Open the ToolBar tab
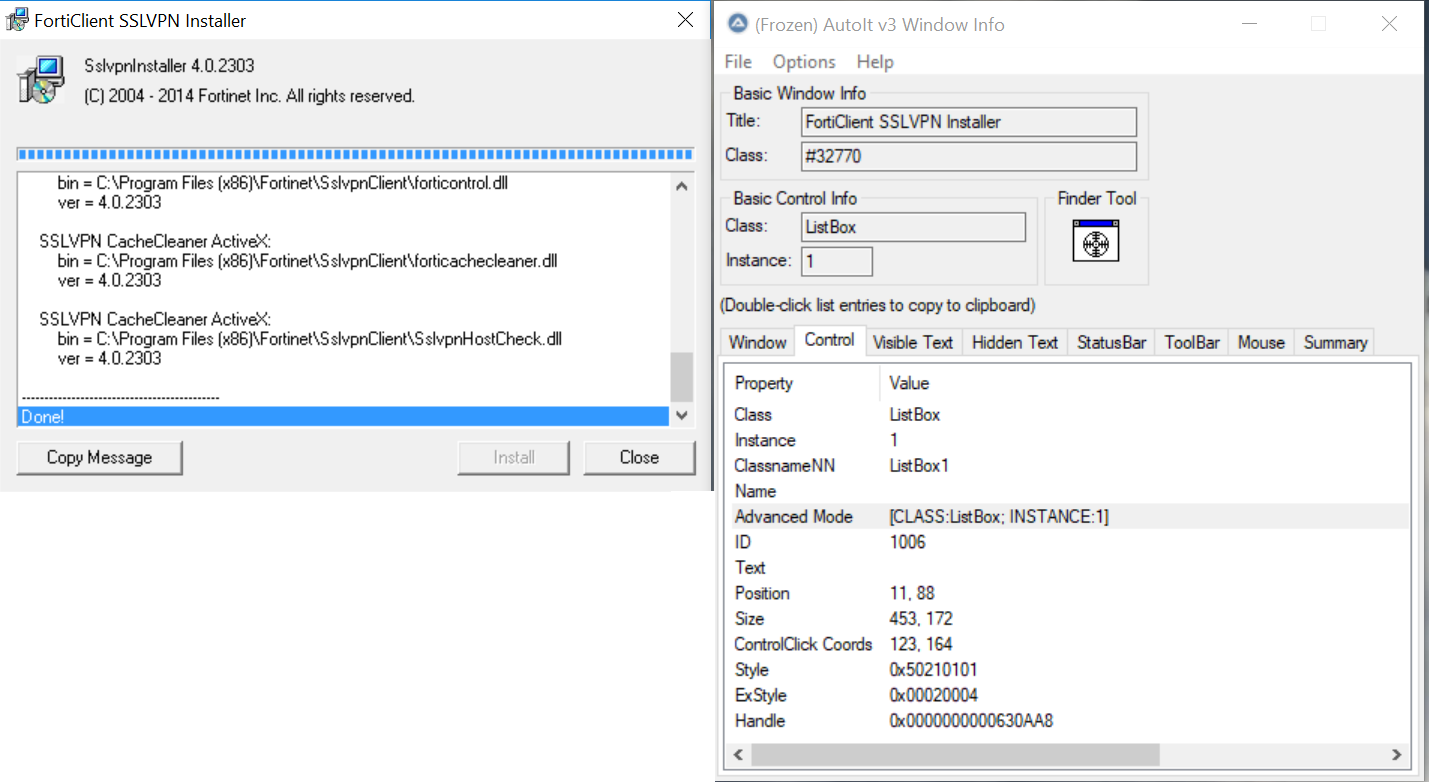The height and width of the screenshot is (782, 1429). [1192, 342]
